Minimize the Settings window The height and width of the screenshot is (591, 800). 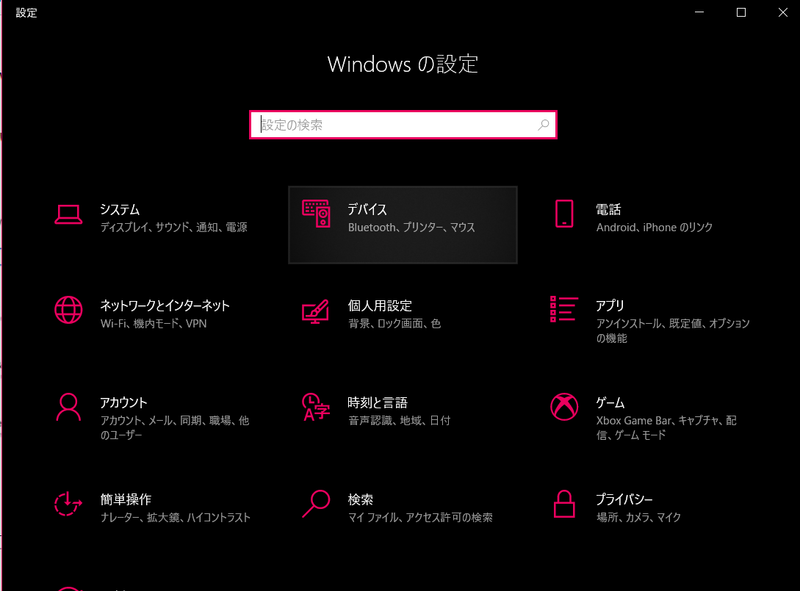[x=697, y=13]
